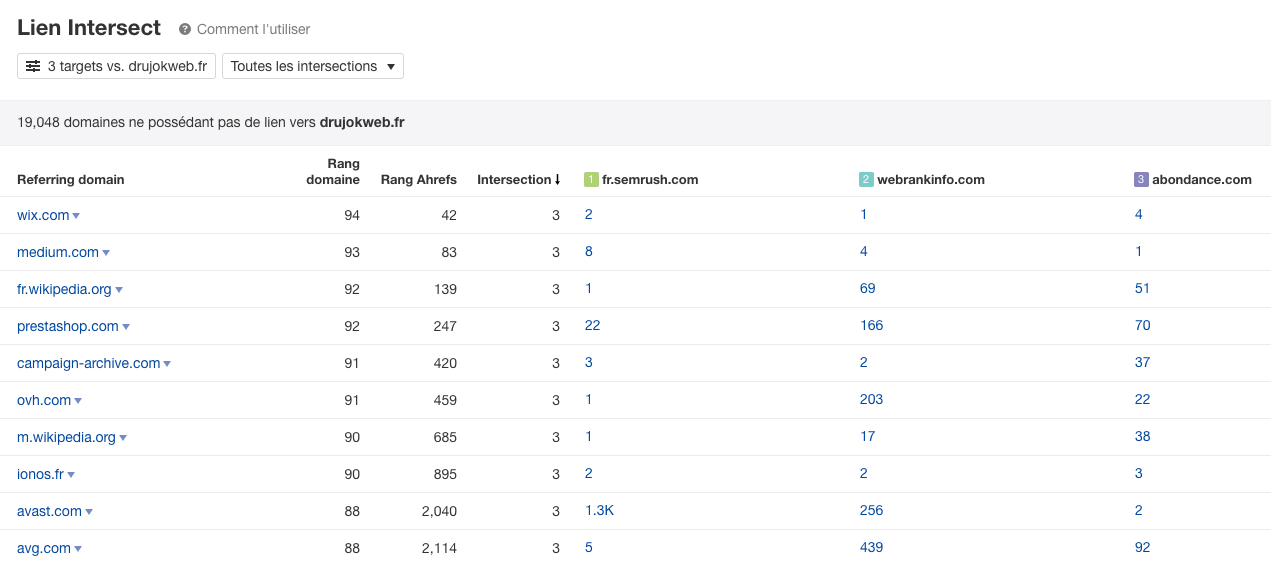
Task: Open 37 abondance links for campaign-archive.com
Action: tap(1142, 362)
